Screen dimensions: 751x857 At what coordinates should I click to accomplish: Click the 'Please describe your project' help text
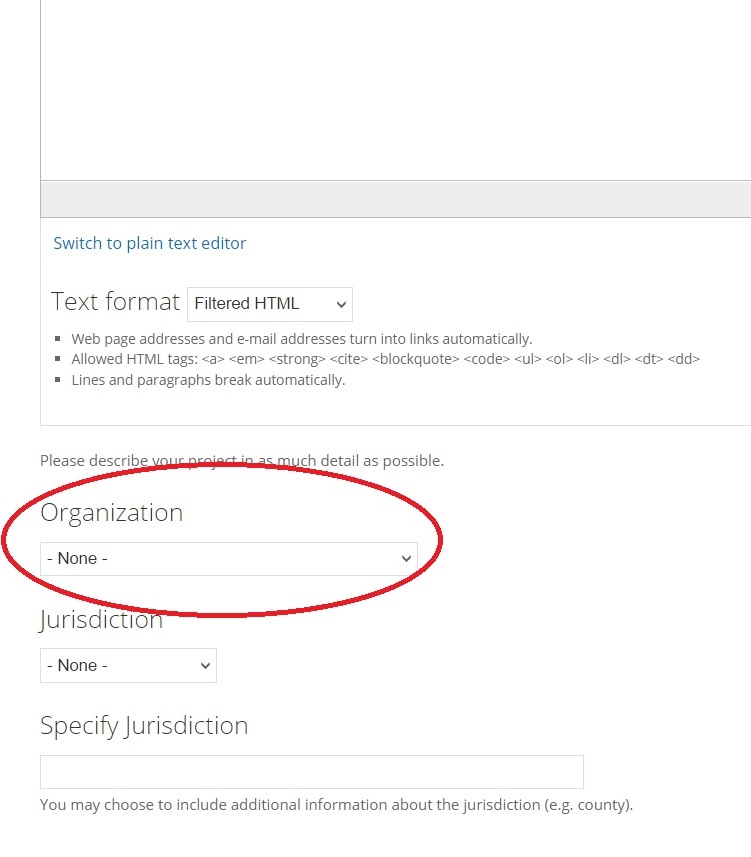pyautogui.click(x=242, y=461)
